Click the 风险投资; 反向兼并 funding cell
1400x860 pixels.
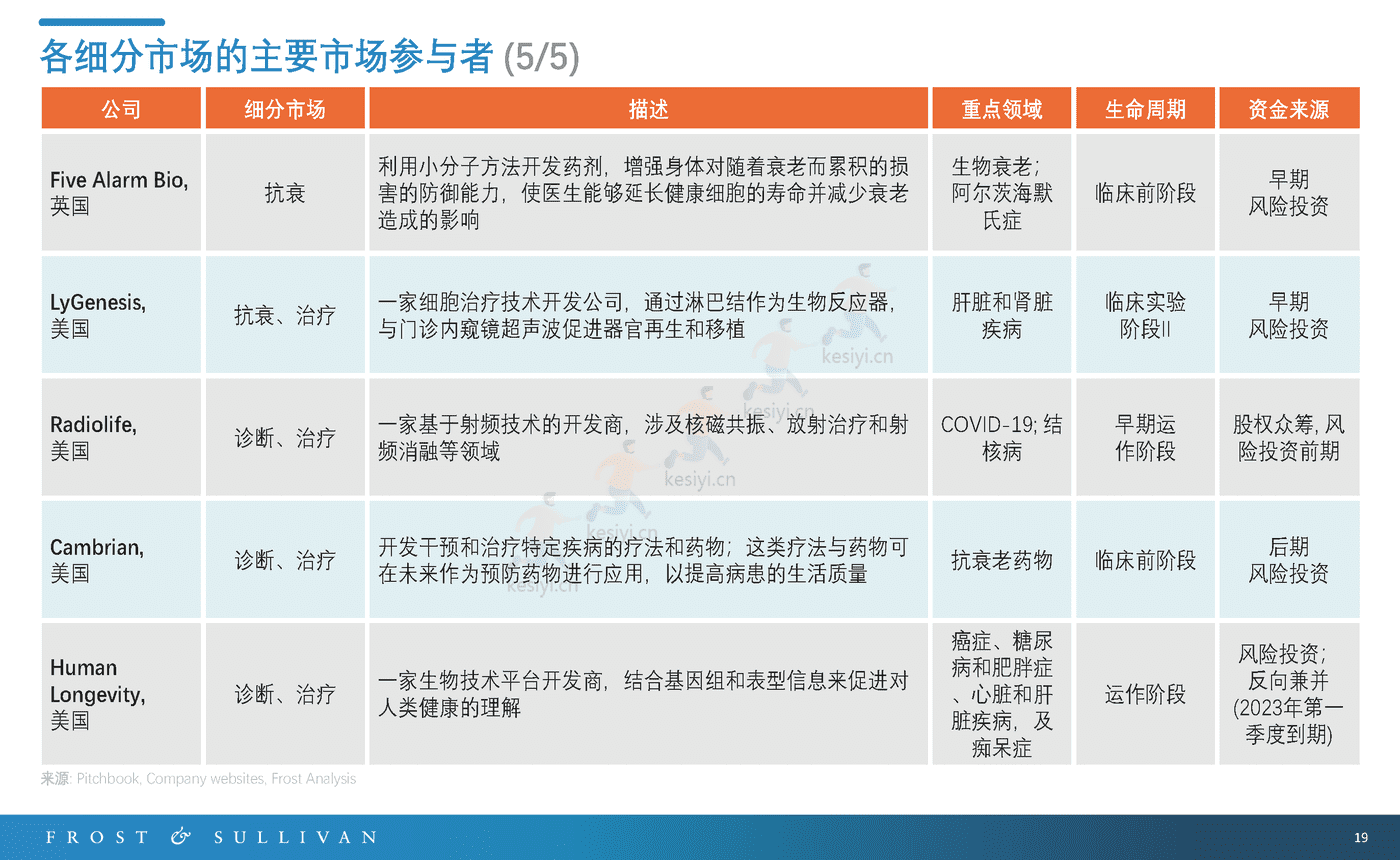(1289, 693)
